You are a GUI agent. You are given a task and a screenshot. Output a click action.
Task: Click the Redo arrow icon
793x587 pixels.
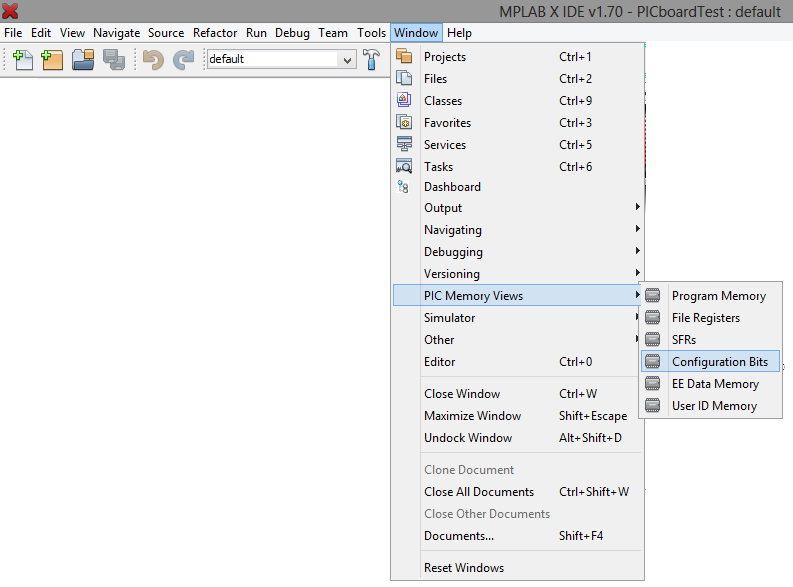click(x=183, y=60)
